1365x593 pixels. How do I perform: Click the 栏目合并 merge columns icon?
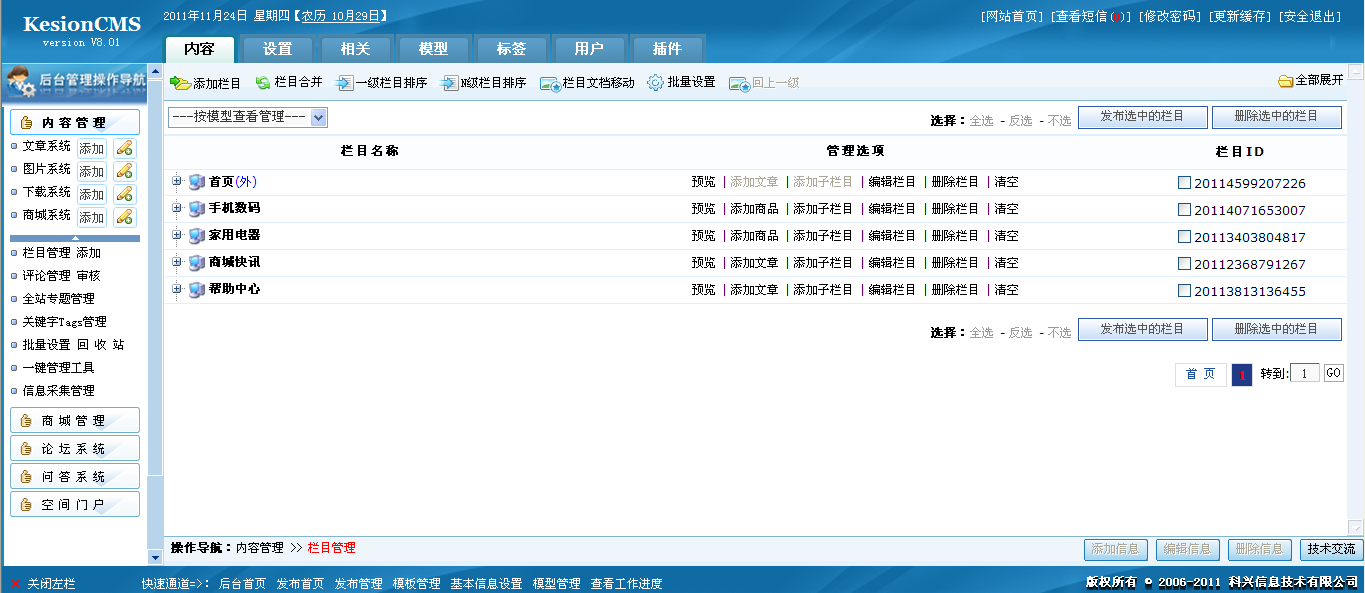[263, 84]
